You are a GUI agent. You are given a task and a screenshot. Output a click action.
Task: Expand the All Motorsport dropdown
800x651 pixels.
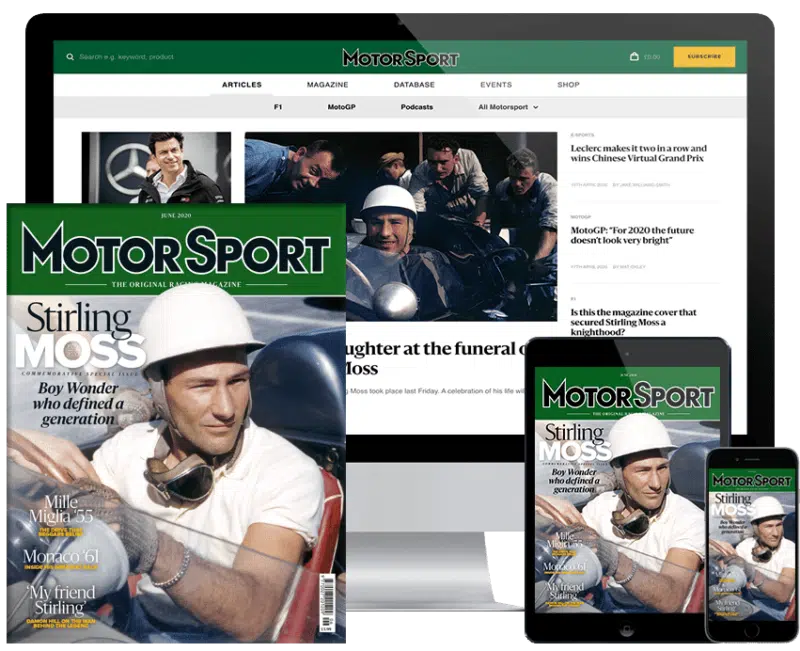tap(508, 107)
